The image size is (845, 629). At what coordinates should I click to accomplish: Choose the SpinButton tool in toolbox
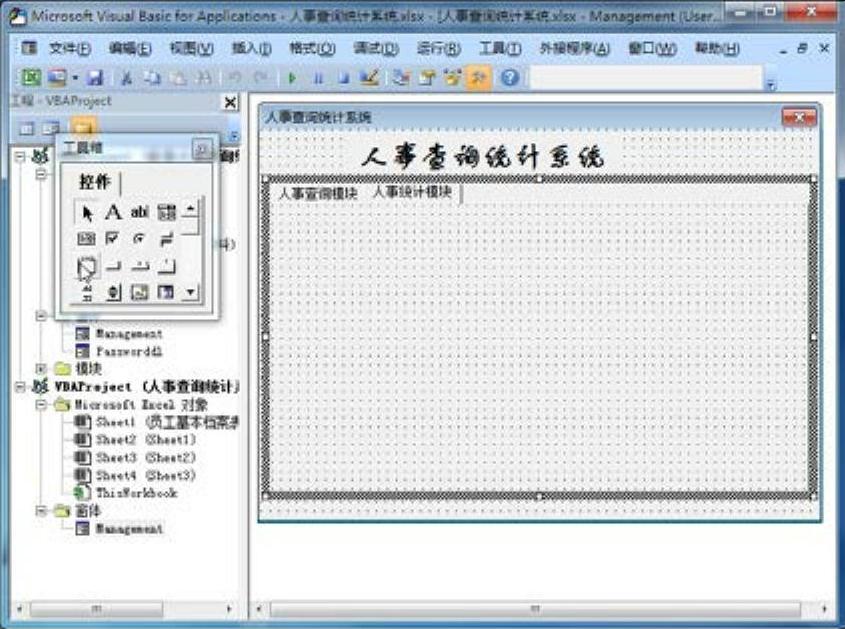point(113,293)
